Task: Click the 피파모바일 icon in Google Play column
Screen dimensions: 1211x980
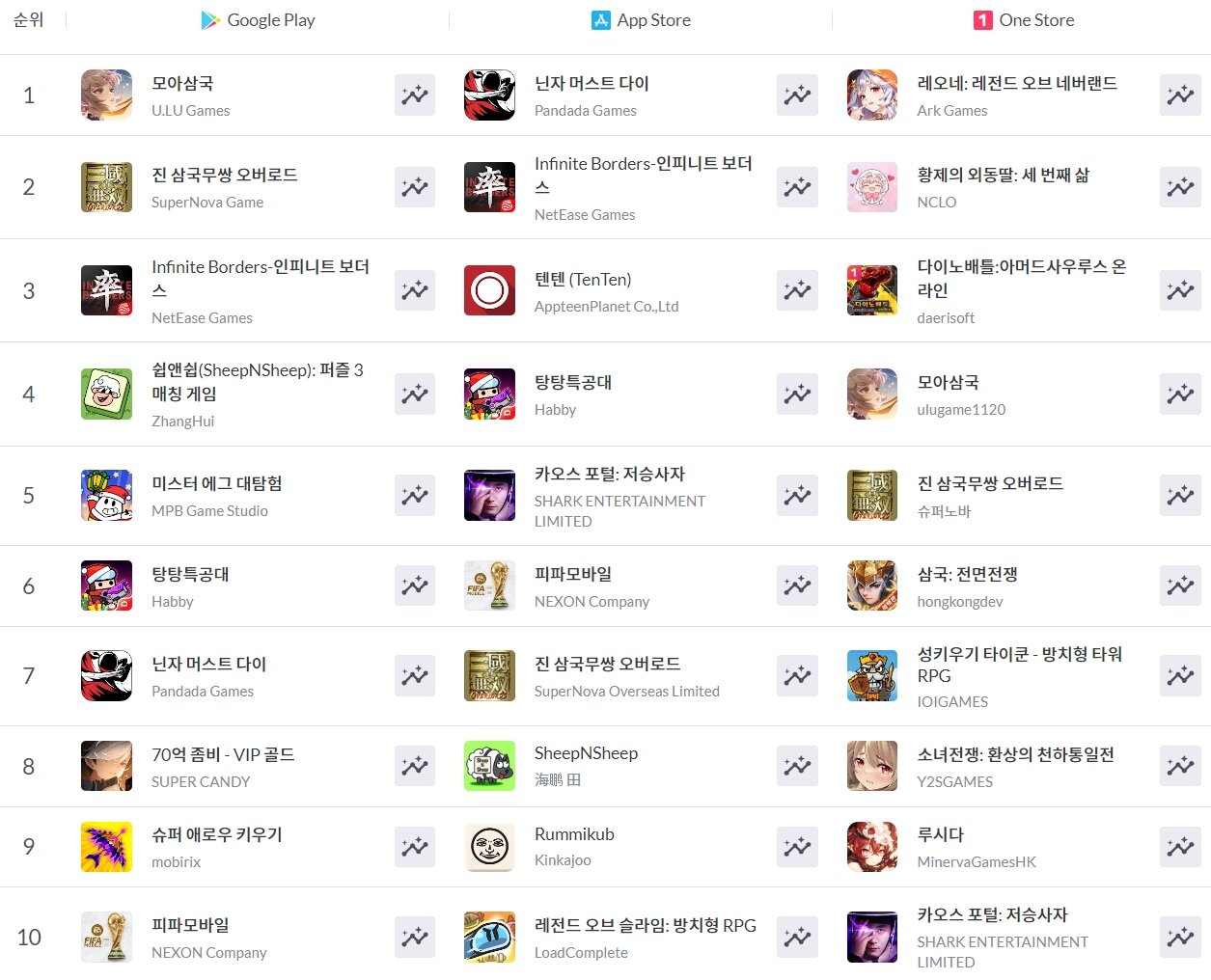Action: pos(106,937)
